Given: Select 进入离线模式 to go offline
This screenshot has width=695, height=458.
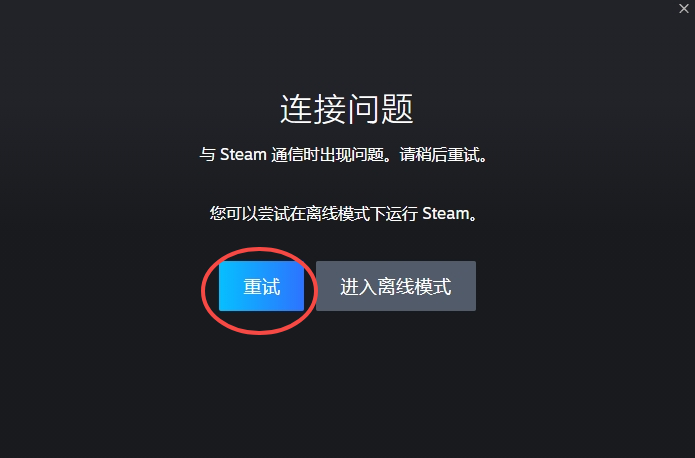Looking at the screenshot, I should coord(396,286).
